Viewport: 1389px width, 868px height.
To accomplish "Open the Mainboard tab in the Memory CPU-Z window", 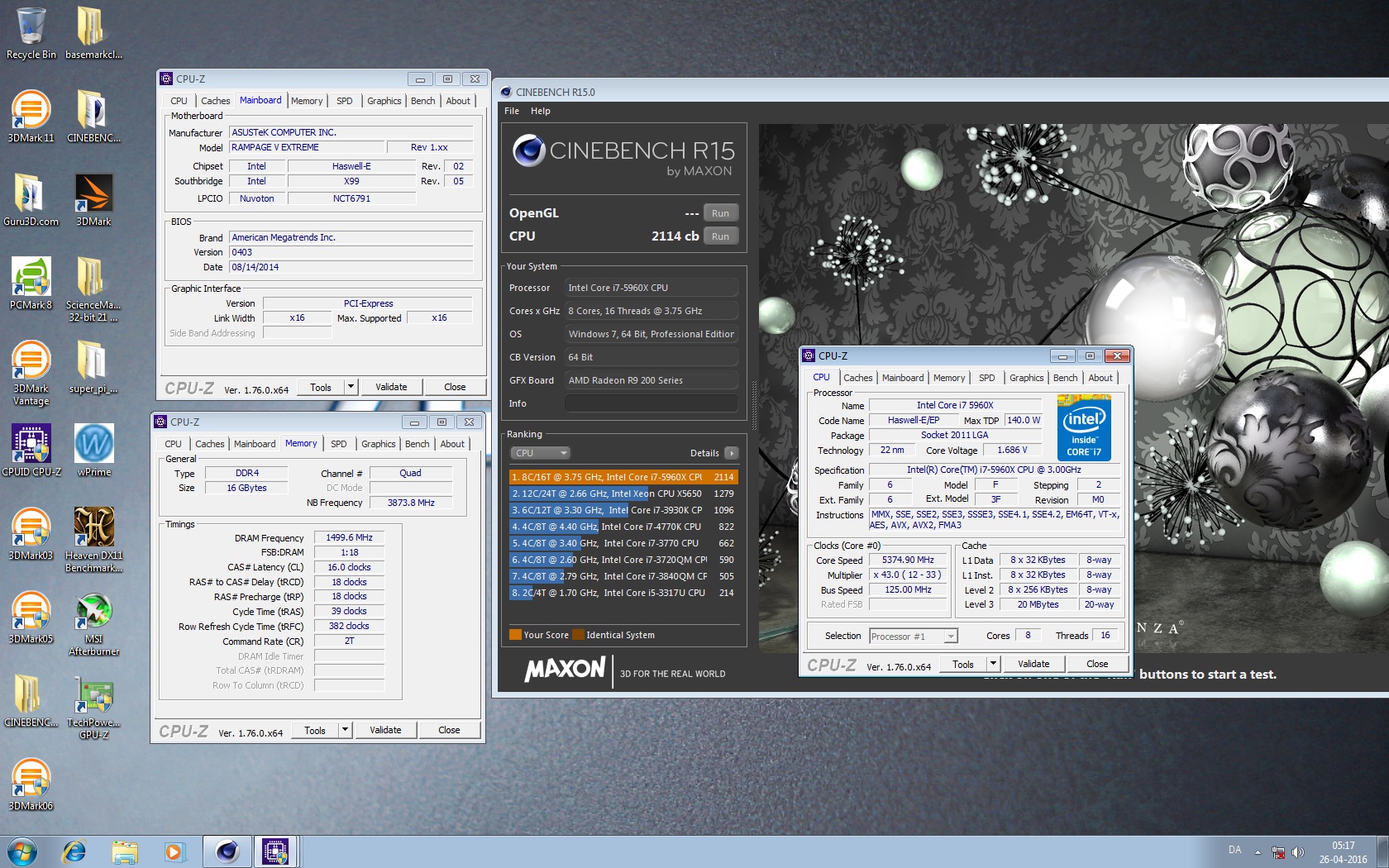I will pos(255,444).
